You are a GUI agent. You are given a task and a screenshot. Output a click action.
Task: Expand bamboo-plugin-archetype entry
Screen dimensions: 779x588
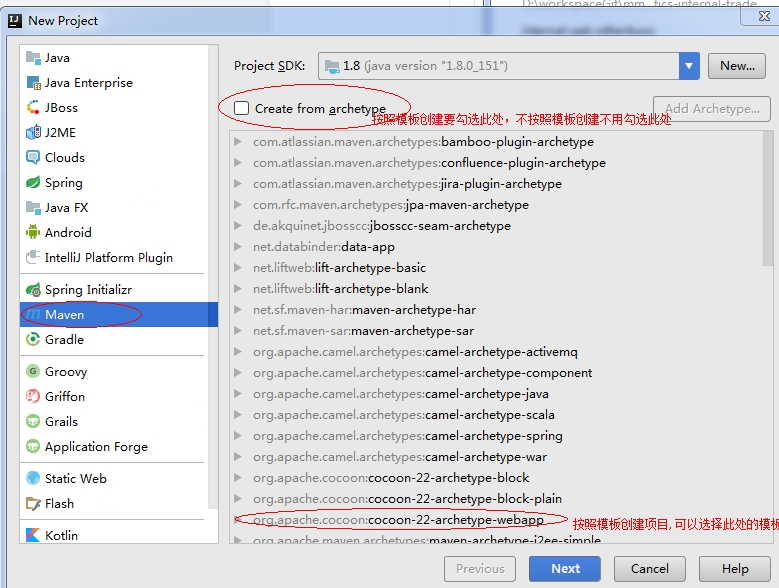[238, 142]
